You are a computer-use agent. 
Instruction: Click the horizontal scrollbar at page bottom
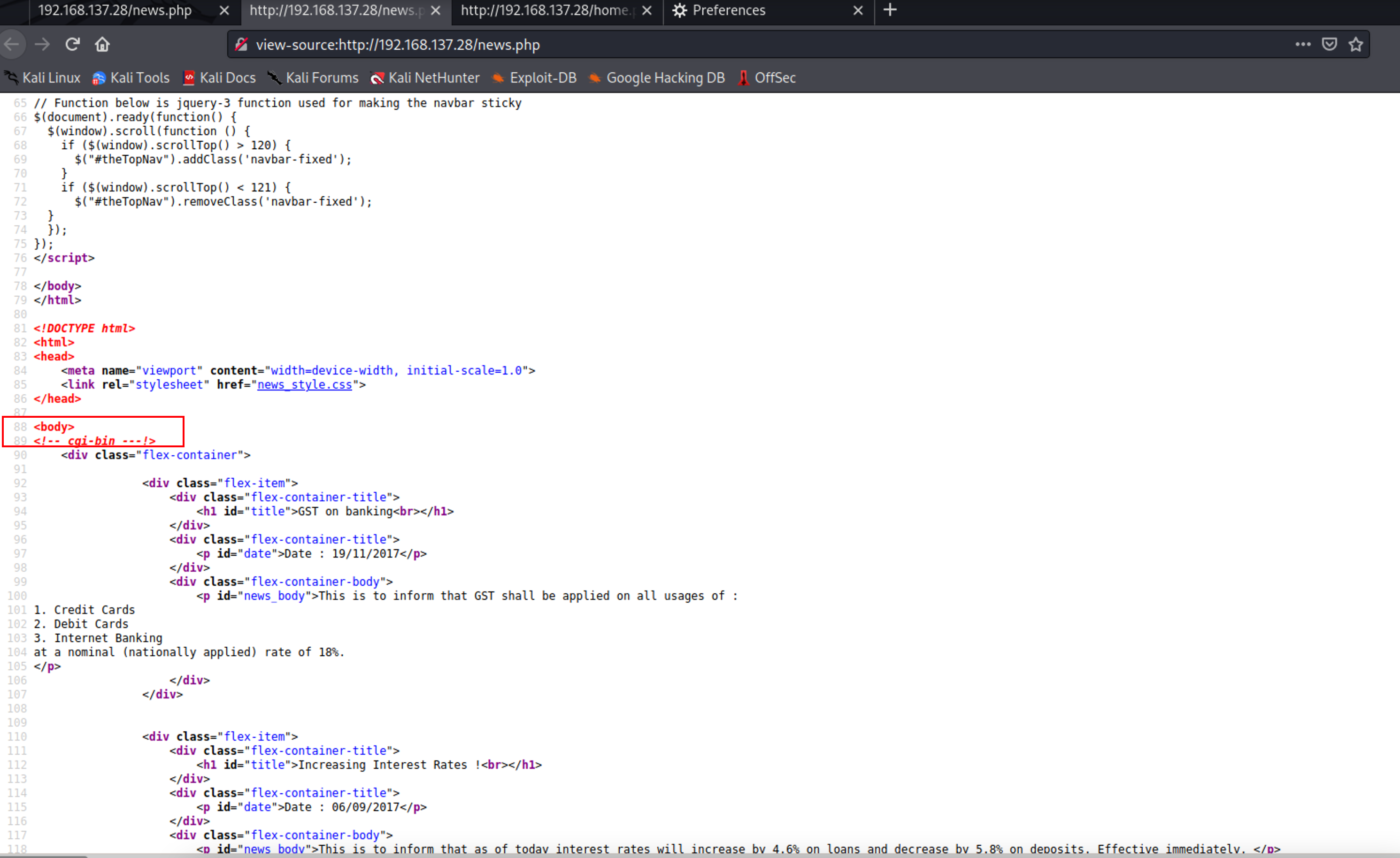click(43, 856)
